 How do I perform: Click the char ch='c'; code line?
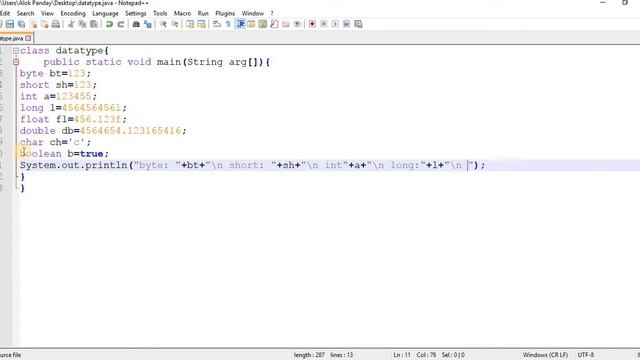pos(55,142)
